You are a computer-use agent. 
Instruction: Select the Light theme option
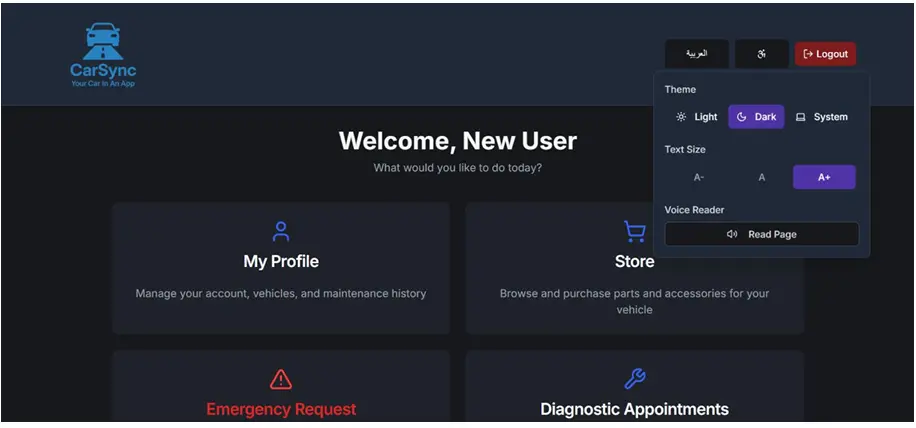coord(696,117)
